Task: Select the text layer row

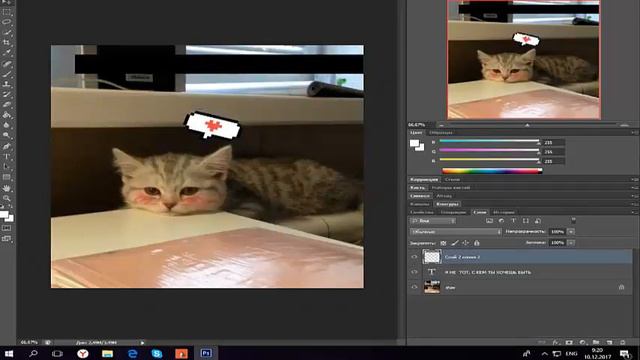Action: [520, 272]
